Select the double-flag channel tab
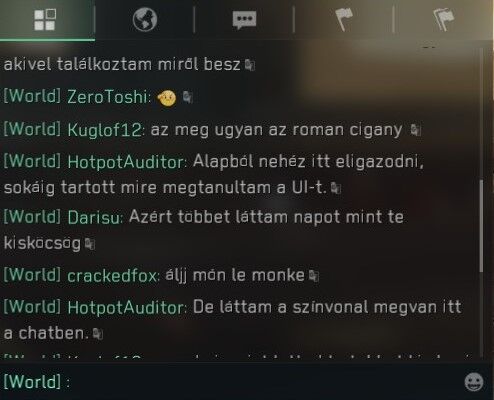 click(444, 20)
